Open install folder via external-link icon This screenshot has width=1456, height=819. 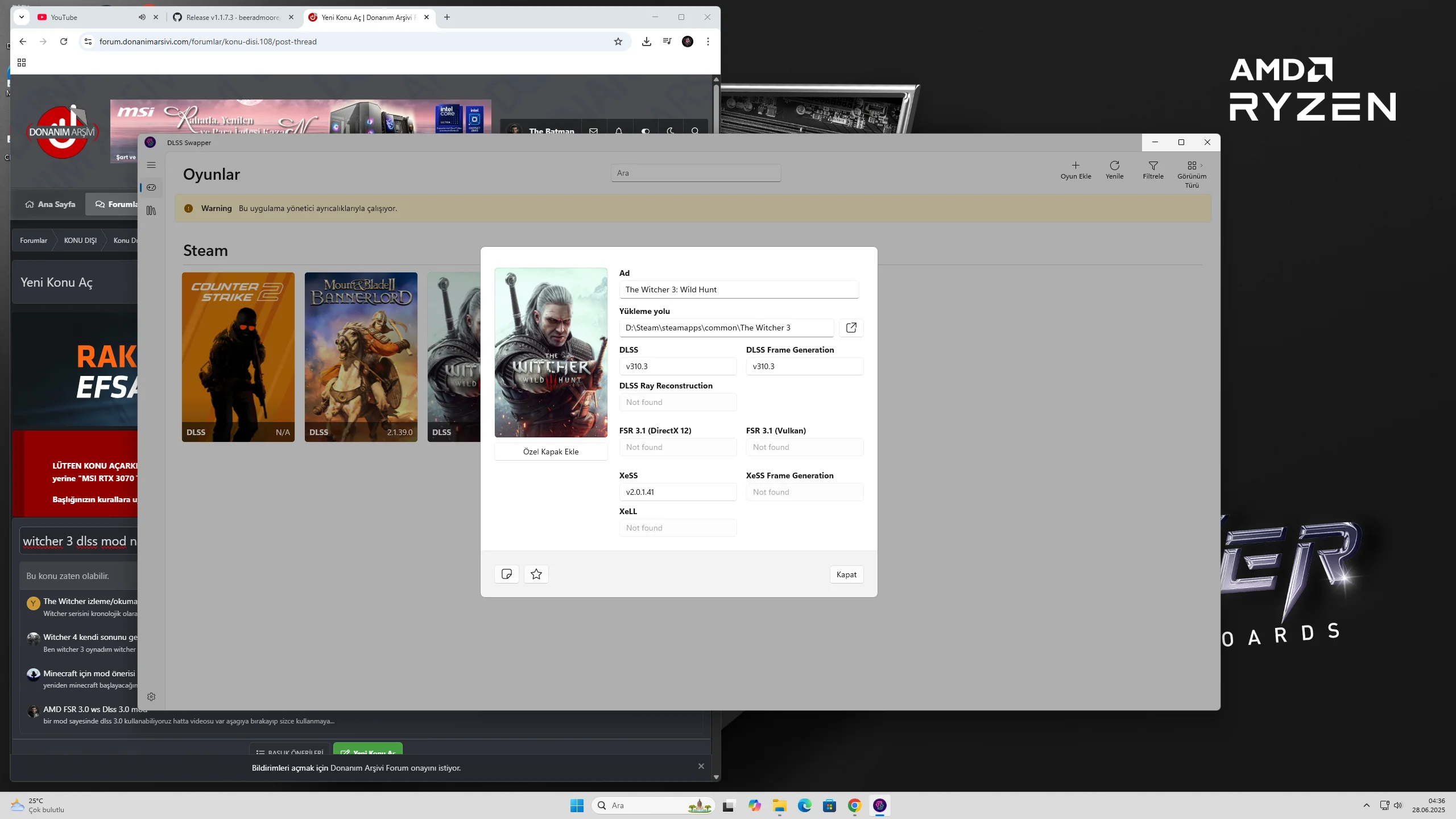[851, 328]
